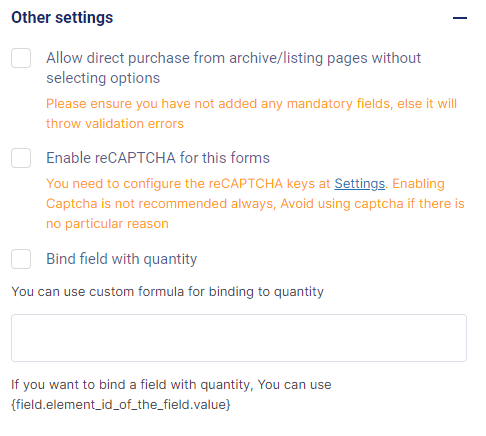The width and height of the screenshot is (486, 436).
Task: Click 'If you want to bind a field' help line
Action: pyautogui.click(x=171, y=385)
